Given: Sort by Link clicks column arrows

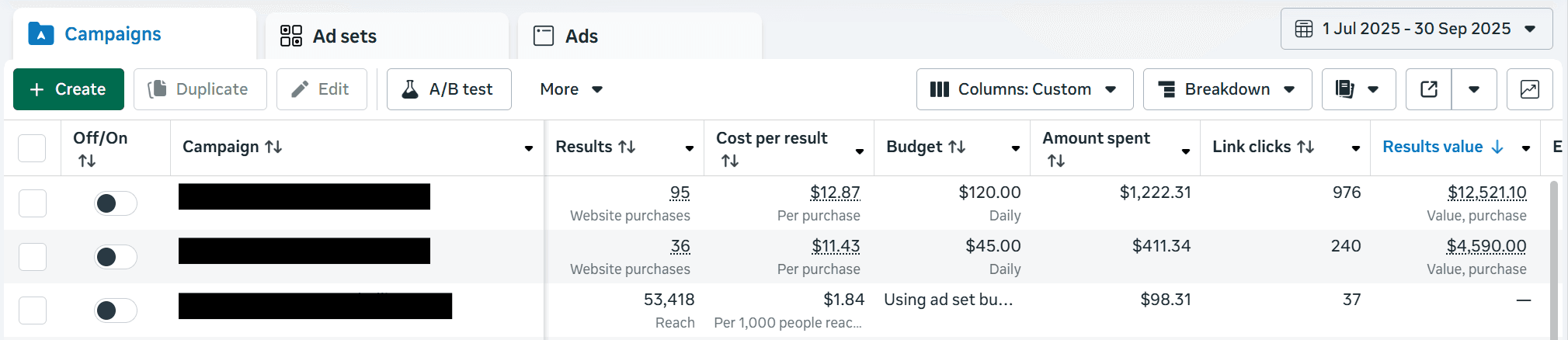Looking at the screenshot, I should click(1306, 147).
